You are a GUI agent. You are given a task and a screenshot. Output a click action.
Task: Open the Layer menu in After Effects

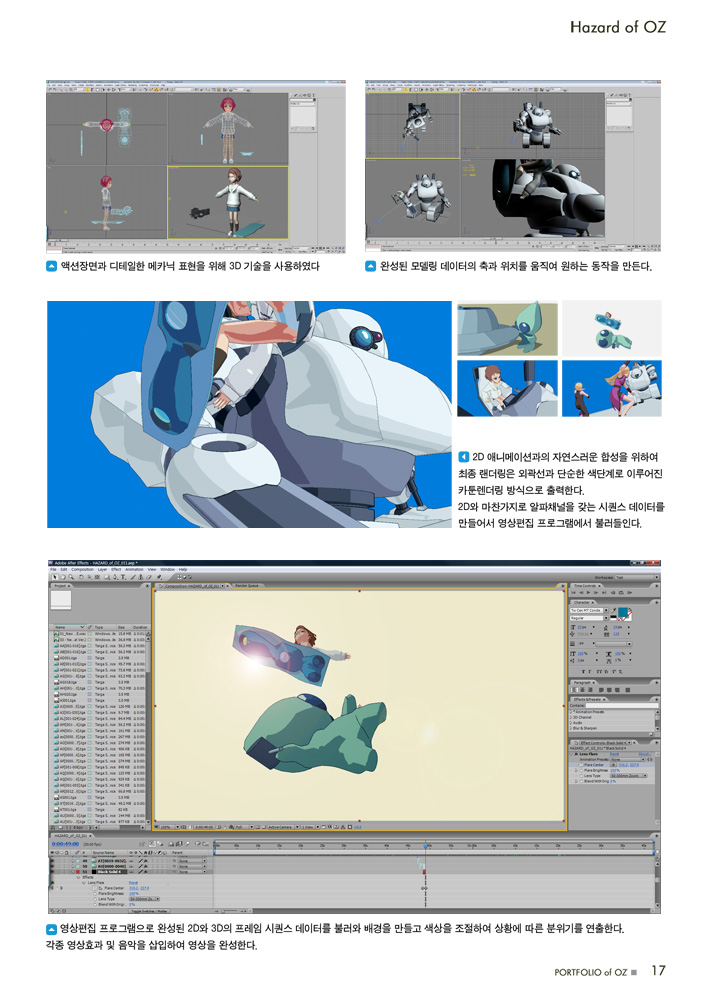tap(102, 570)
